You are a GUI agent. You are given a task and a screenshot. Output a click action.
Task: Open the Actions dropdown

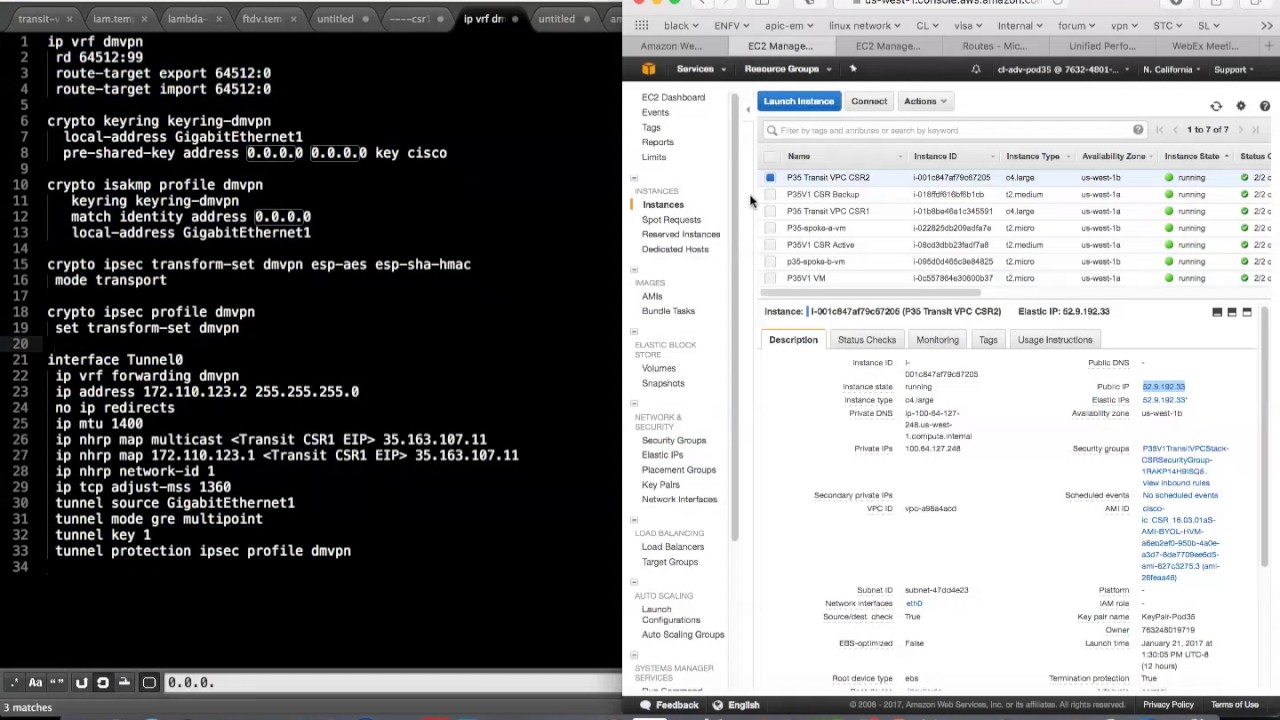point(925,101)
